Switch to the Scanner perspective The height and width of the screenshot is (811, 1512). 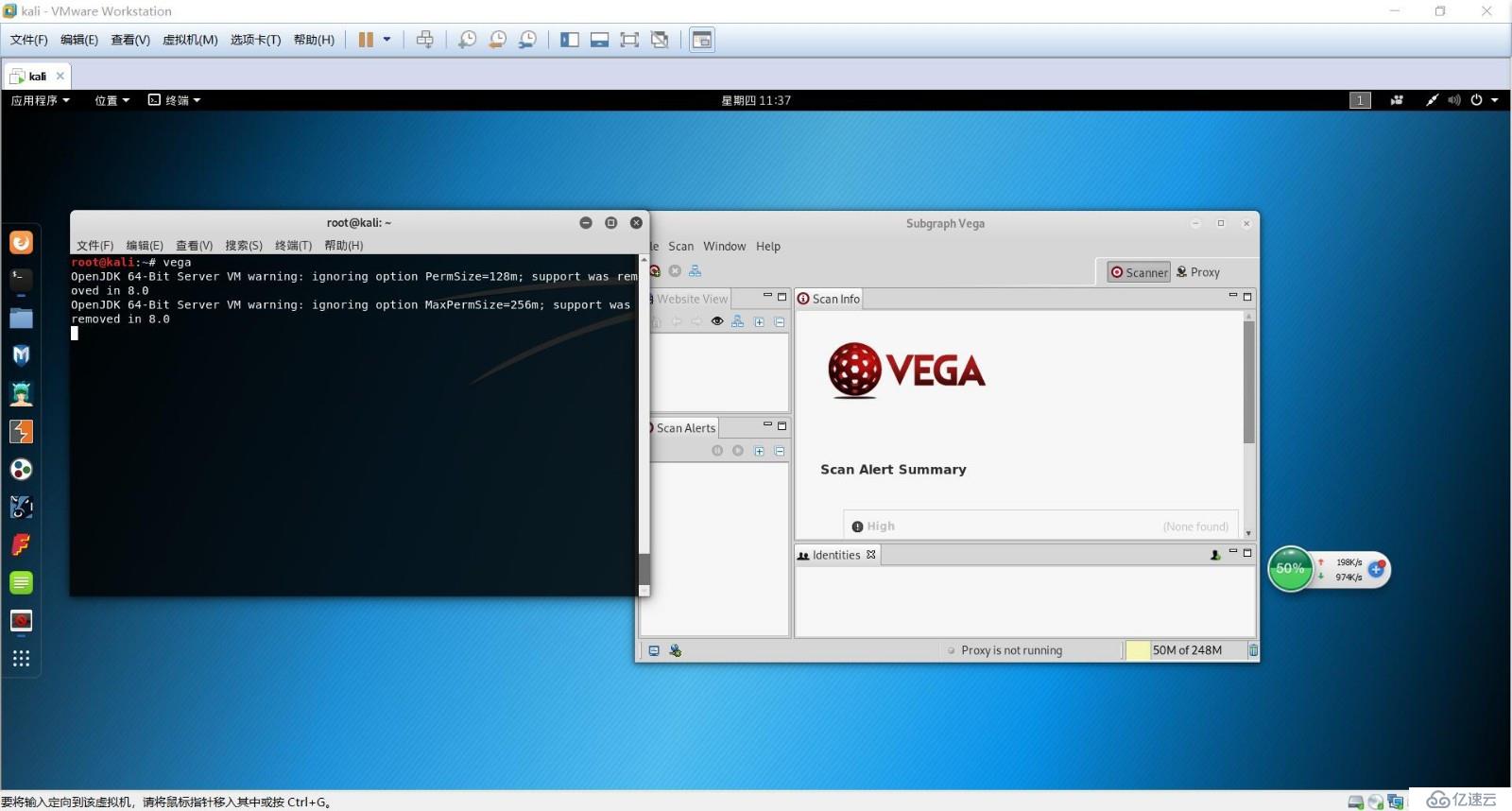[x=1139, y=272]
